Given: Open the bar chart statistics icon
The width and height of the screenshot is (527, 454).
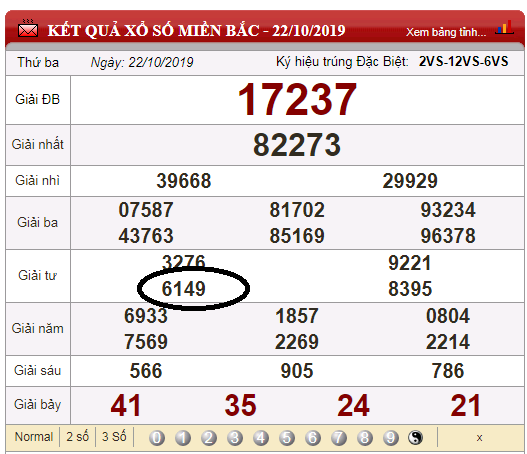Looking at the screenshot, I should pos(505,28).
